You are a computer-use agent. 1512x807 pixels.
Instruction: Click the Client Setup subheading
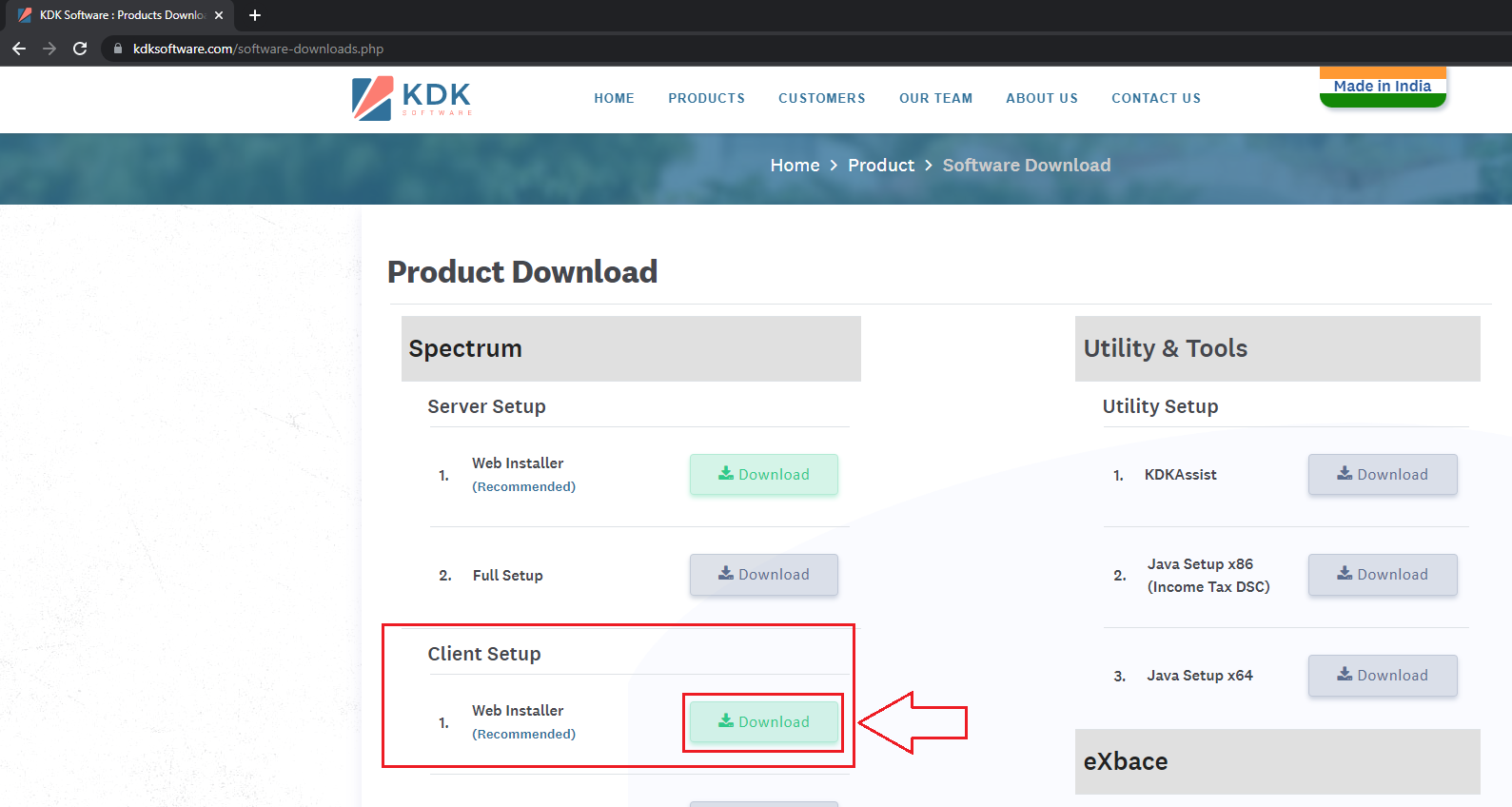tap(484, 654)
